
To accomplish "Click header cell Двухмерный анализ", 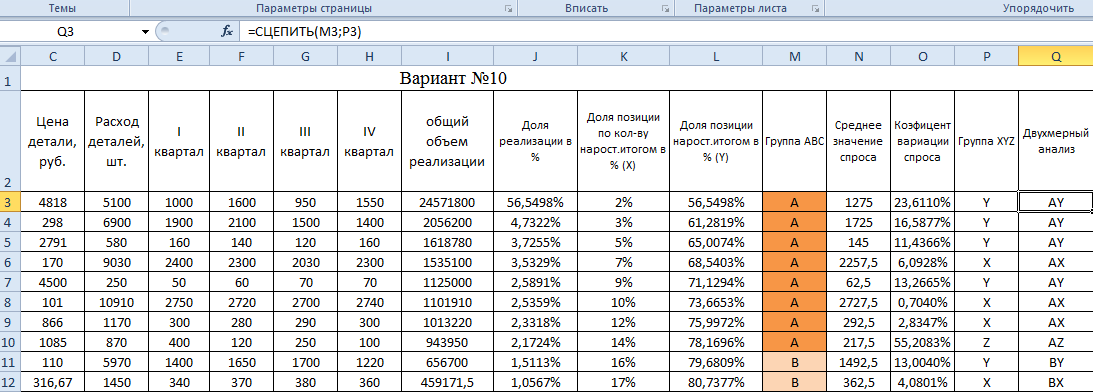I will click(x=1055, y=142).
